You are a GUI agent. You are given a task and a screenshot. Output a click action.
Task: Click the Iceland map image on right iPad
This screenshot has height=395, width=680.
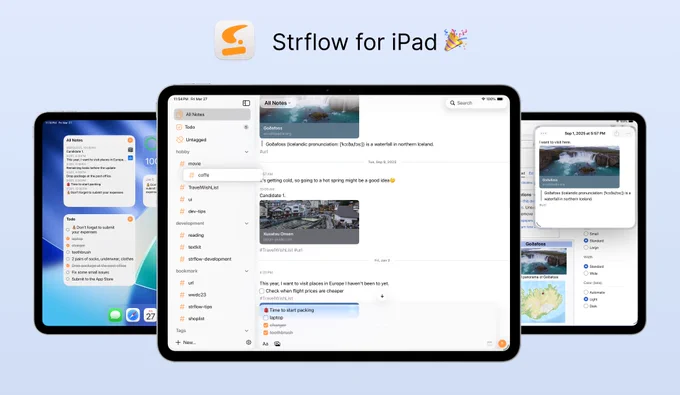[x=543, y=302]
